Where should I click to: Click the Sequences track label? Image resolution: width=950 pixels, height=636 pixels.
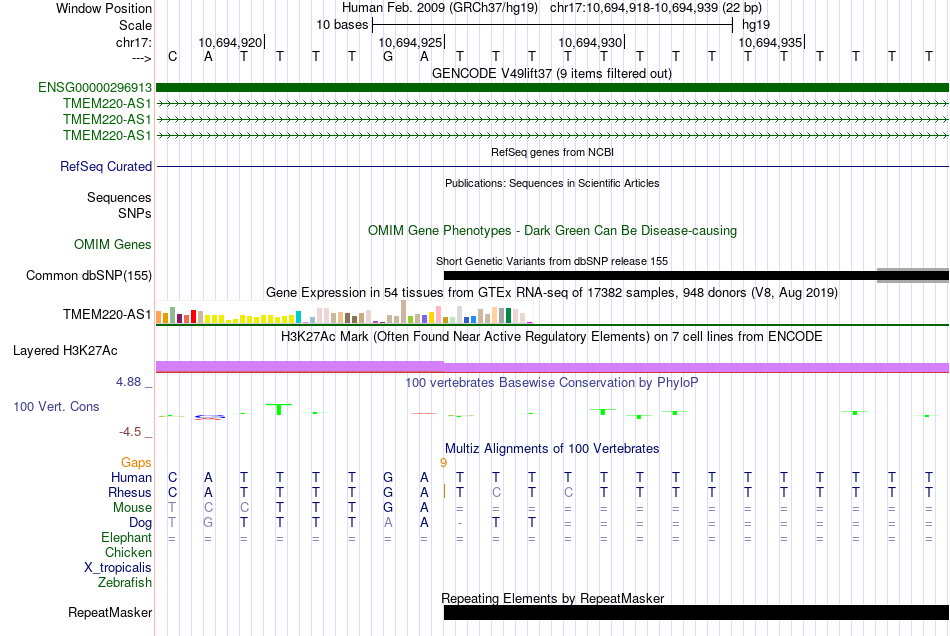[119, 198]
